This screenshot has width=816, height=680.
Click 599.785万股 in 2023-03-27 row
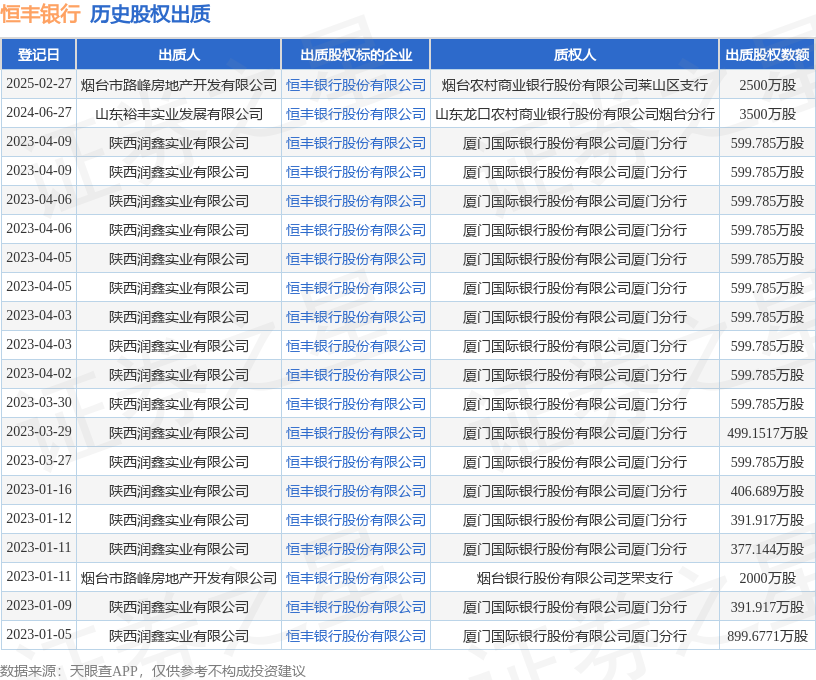[767, 462]
